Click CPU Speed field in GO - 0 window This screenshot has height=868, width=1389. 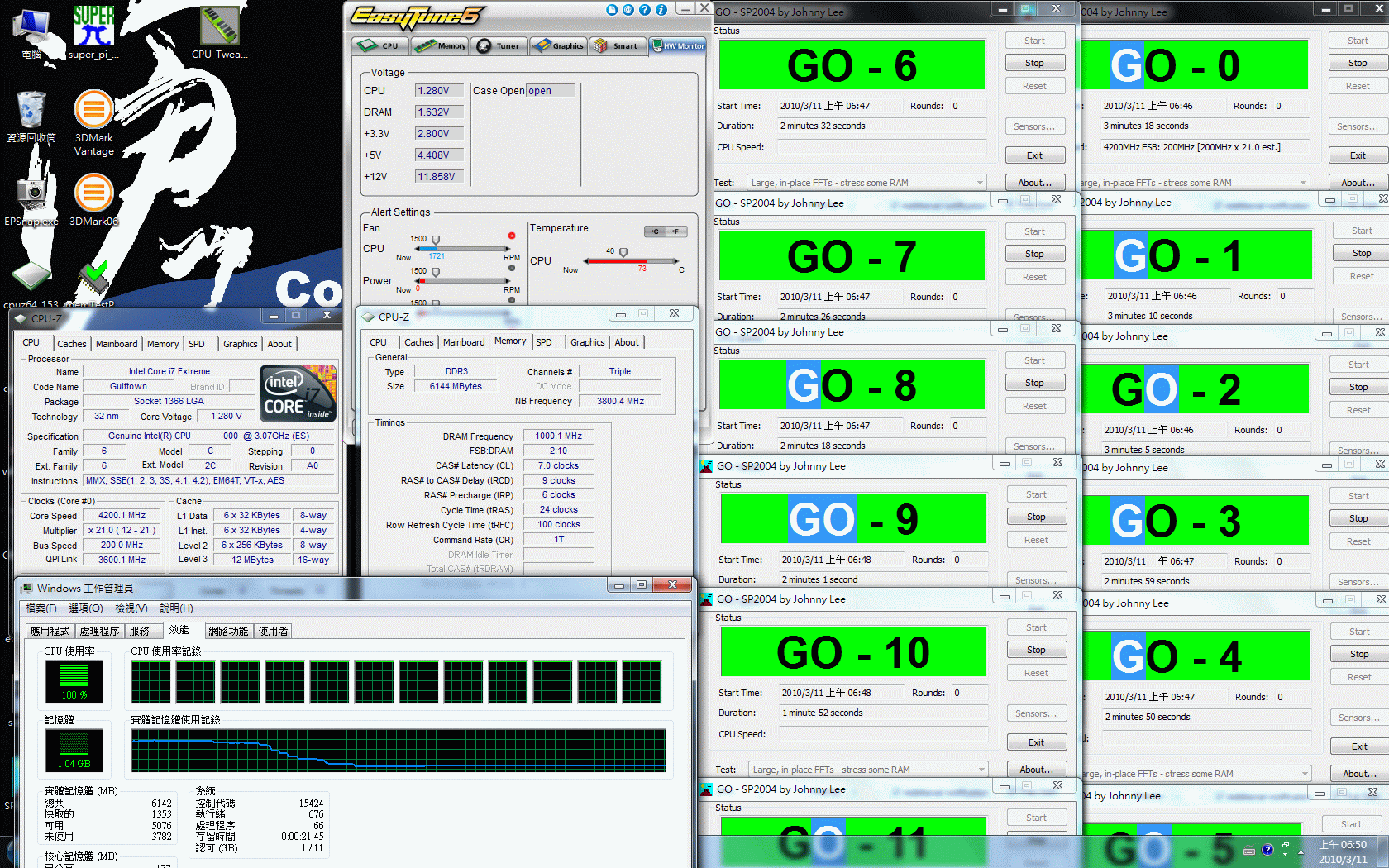[x=1205, y=147]
